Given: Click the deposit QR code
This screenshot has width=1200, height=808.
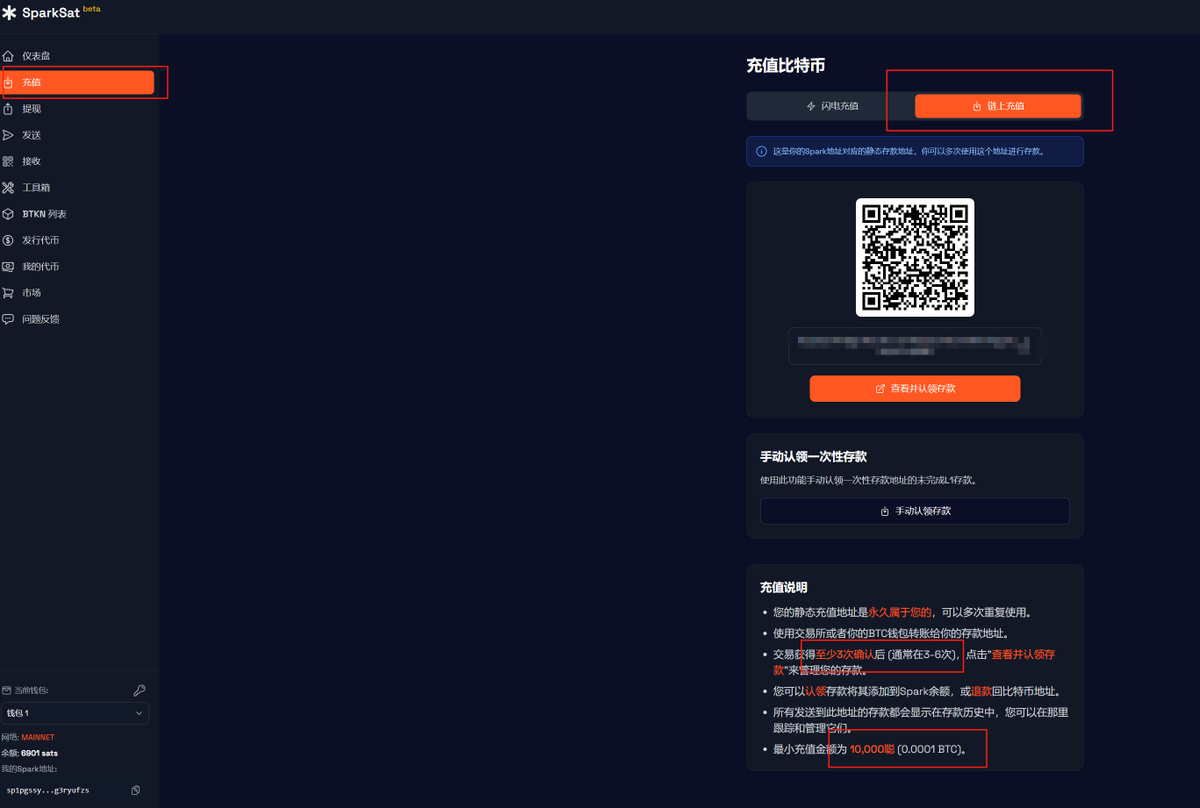Looking at the screenshot, I should [915, 257].
